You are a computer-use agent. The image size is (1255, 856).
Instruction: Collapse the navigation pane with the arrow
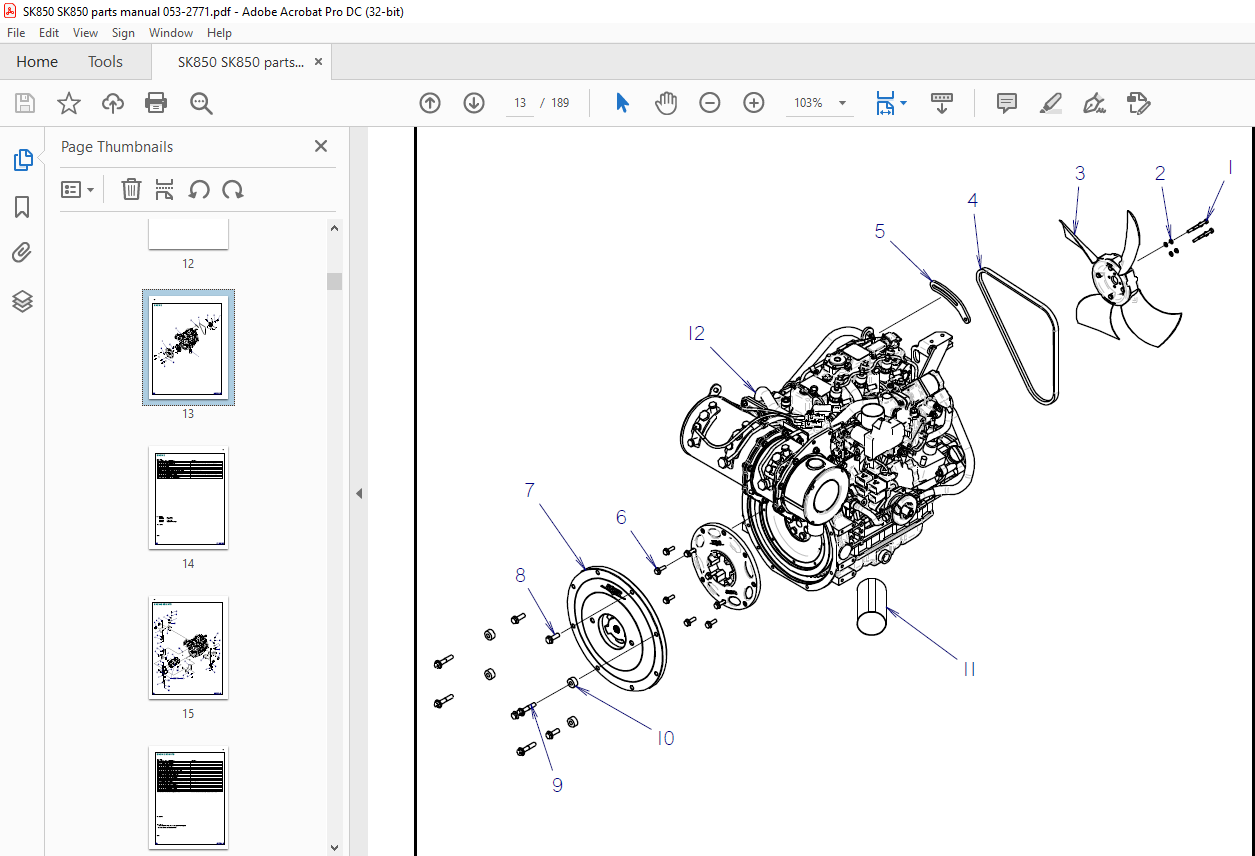point(359,493)
